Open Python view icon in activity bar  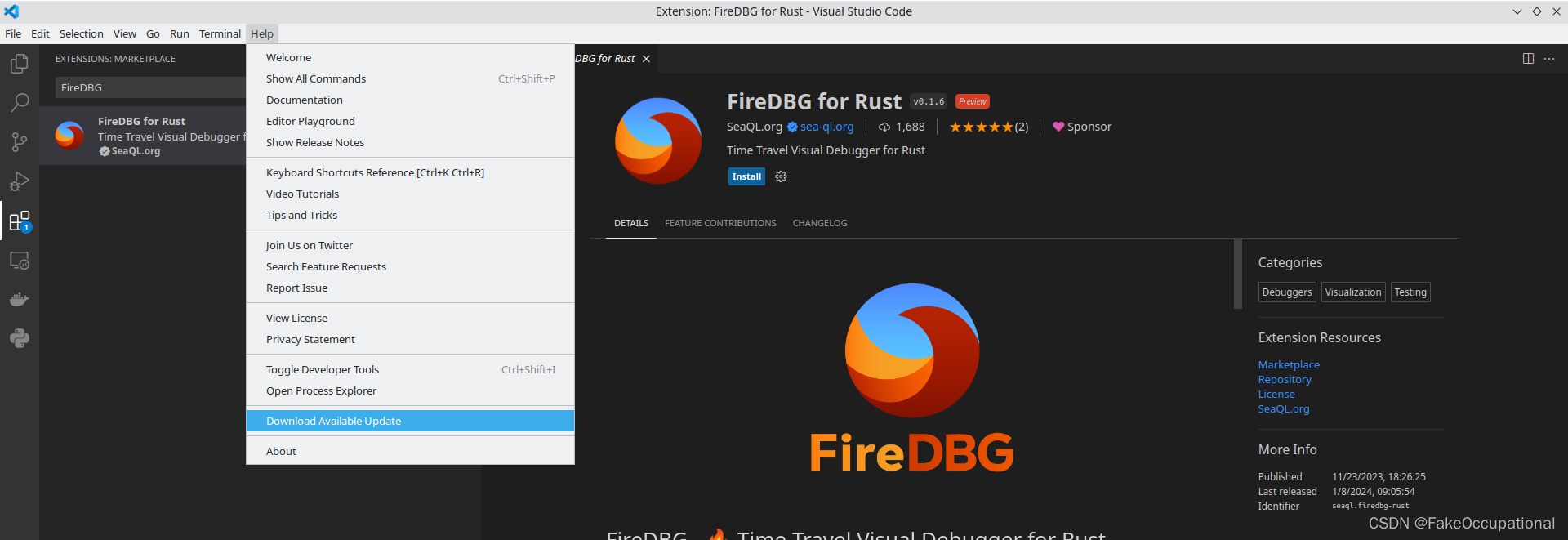tap(20, 338)
